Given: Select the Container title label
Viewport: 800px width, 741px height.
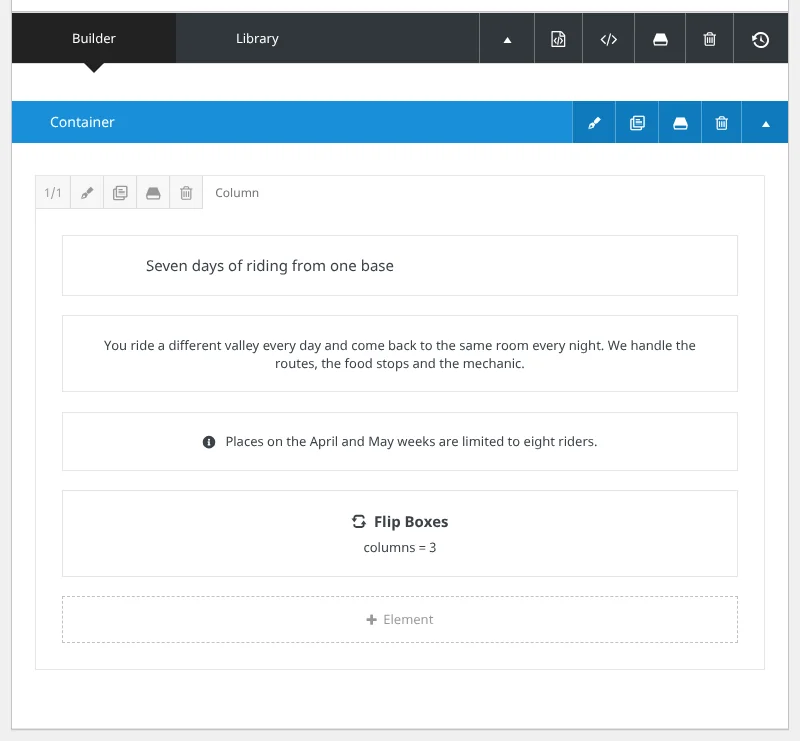Looking at the screenshot, I should tap(82, 122).
